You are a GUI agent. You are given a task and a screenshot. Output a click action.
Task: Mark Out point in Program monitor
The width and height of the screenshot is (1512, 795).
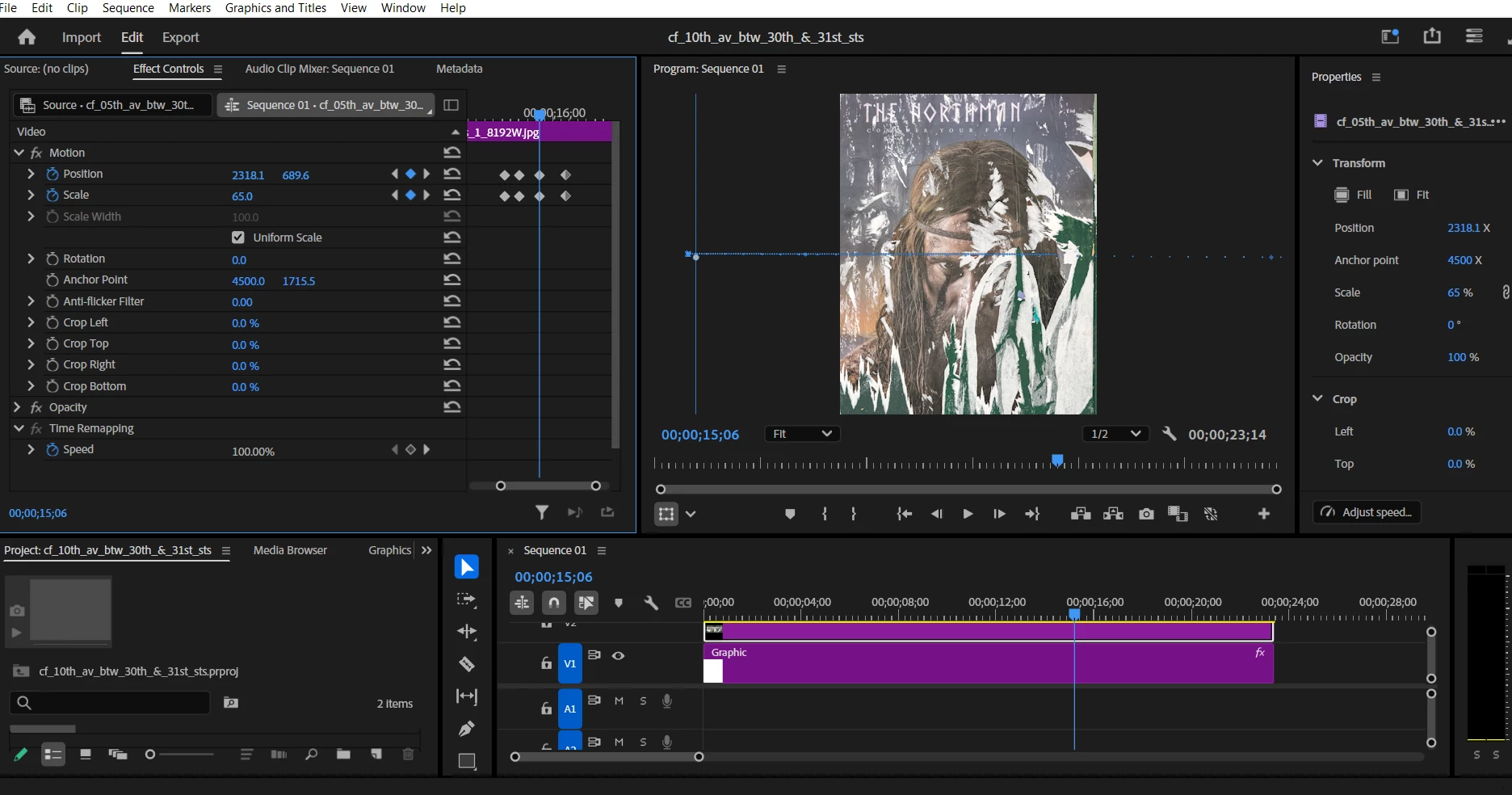854,514
